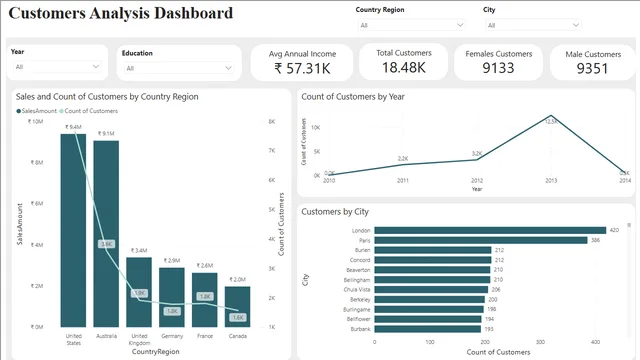The width and height of the screenshot is (640, 360).
Task: Click the ₹ 9.1M data label
Action: tap(106, 133)
